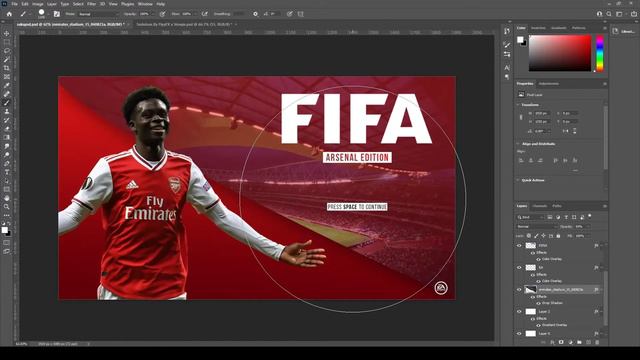Switch to the Swatches tab
Screen dimensions: 640x360
tap(538, 28)
